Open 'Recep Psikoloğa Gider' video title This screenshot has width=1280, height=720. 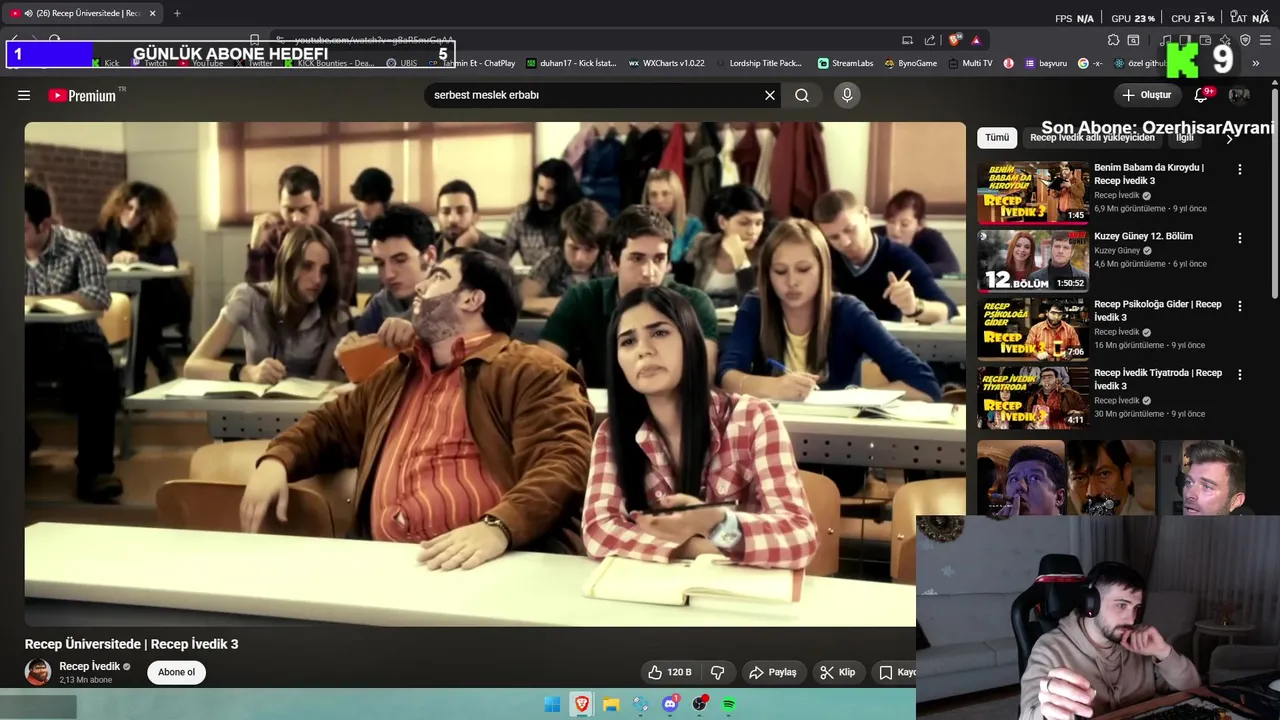pos(1157,310)
